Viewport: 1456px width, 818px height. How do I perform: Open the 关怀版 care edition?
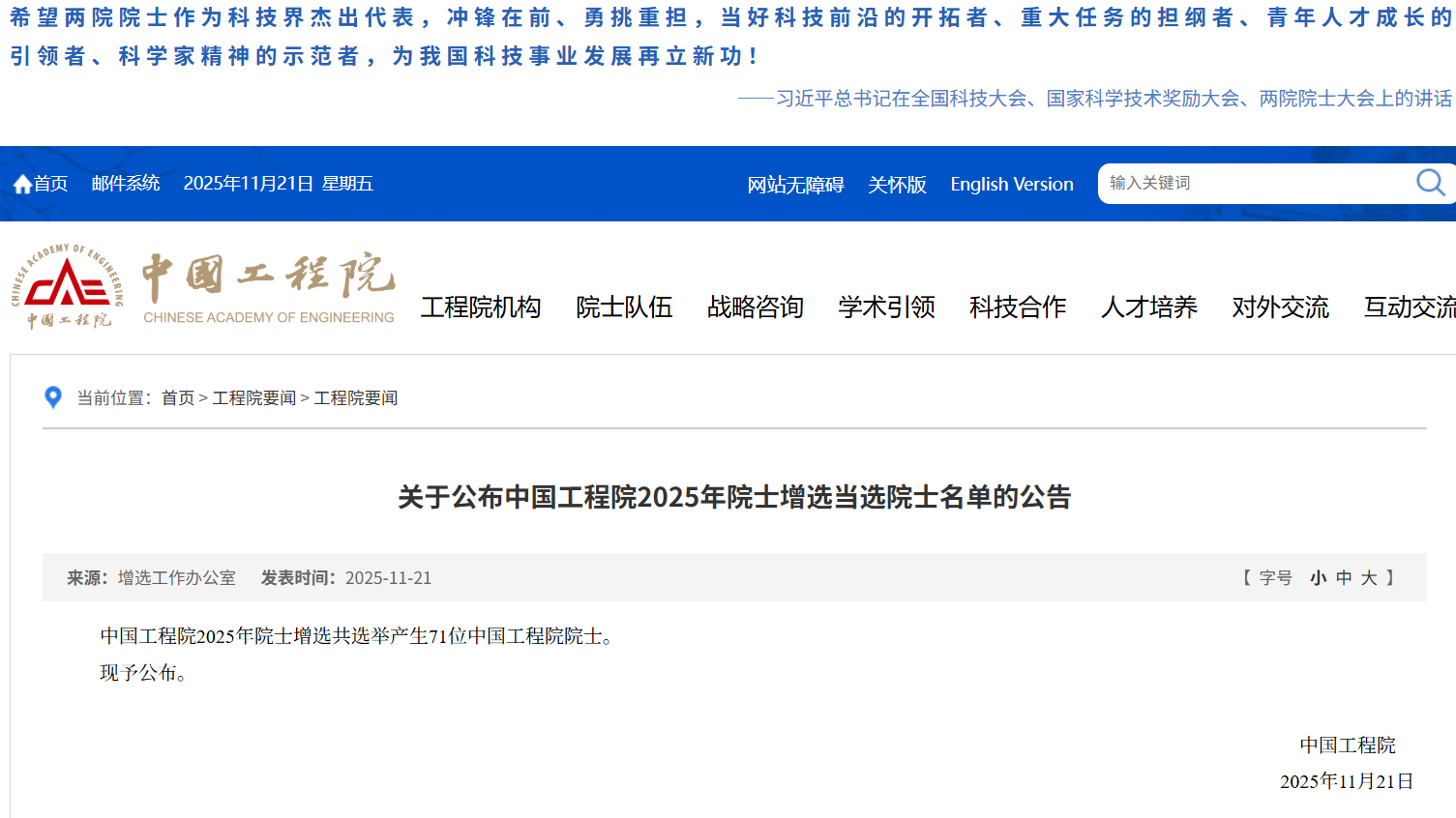point(898,184)
